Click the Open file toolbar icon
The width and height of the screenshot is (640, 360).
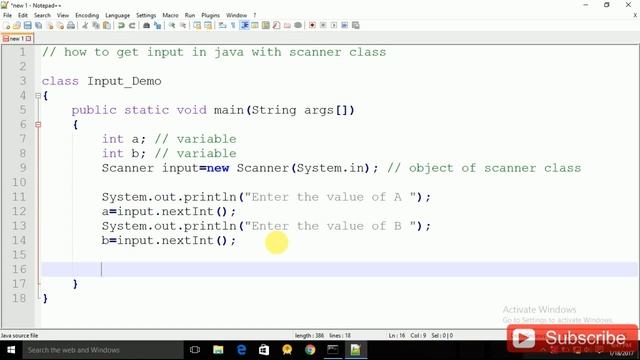pyautogui.click(x=17, y=25)
